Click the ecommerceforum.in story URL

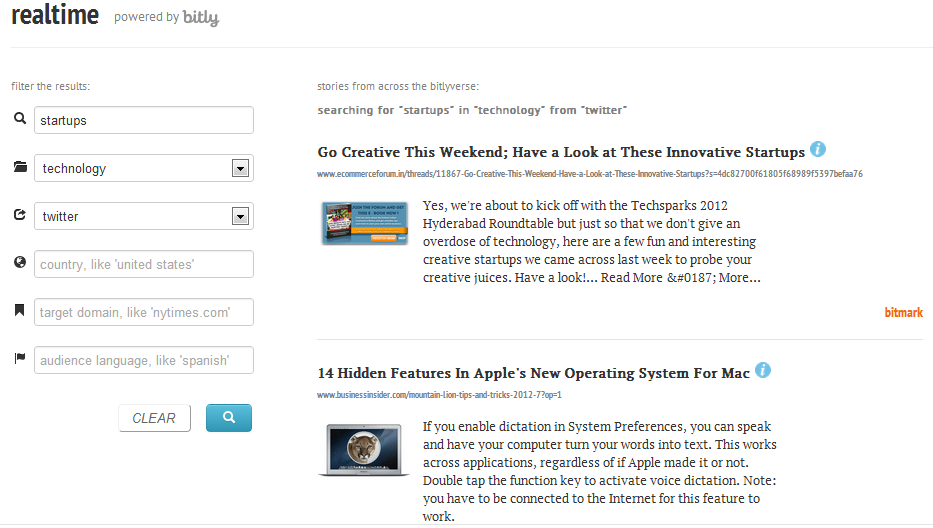pos(590,174)
